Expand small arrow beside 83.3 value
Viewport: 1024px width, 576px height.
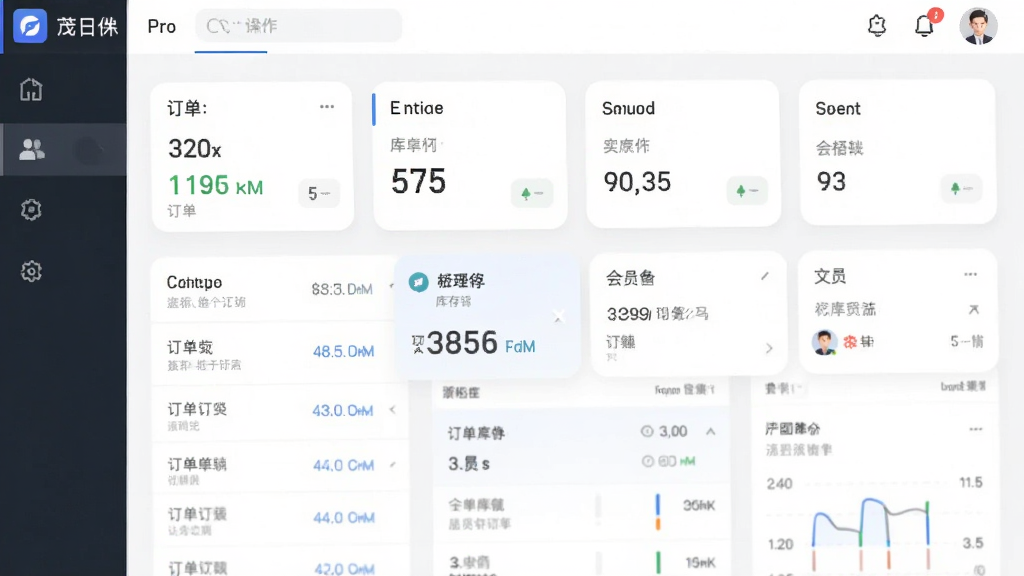392,285
